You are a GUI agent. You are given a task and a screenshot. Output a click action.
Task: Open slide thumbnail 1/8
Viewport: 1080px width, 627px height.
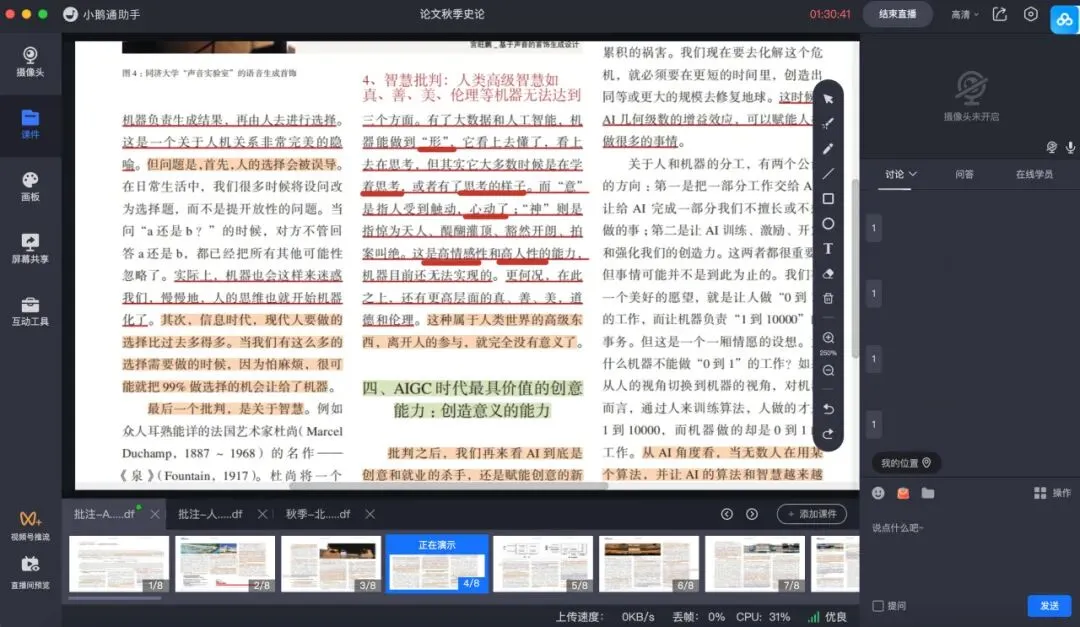[118, 564]
